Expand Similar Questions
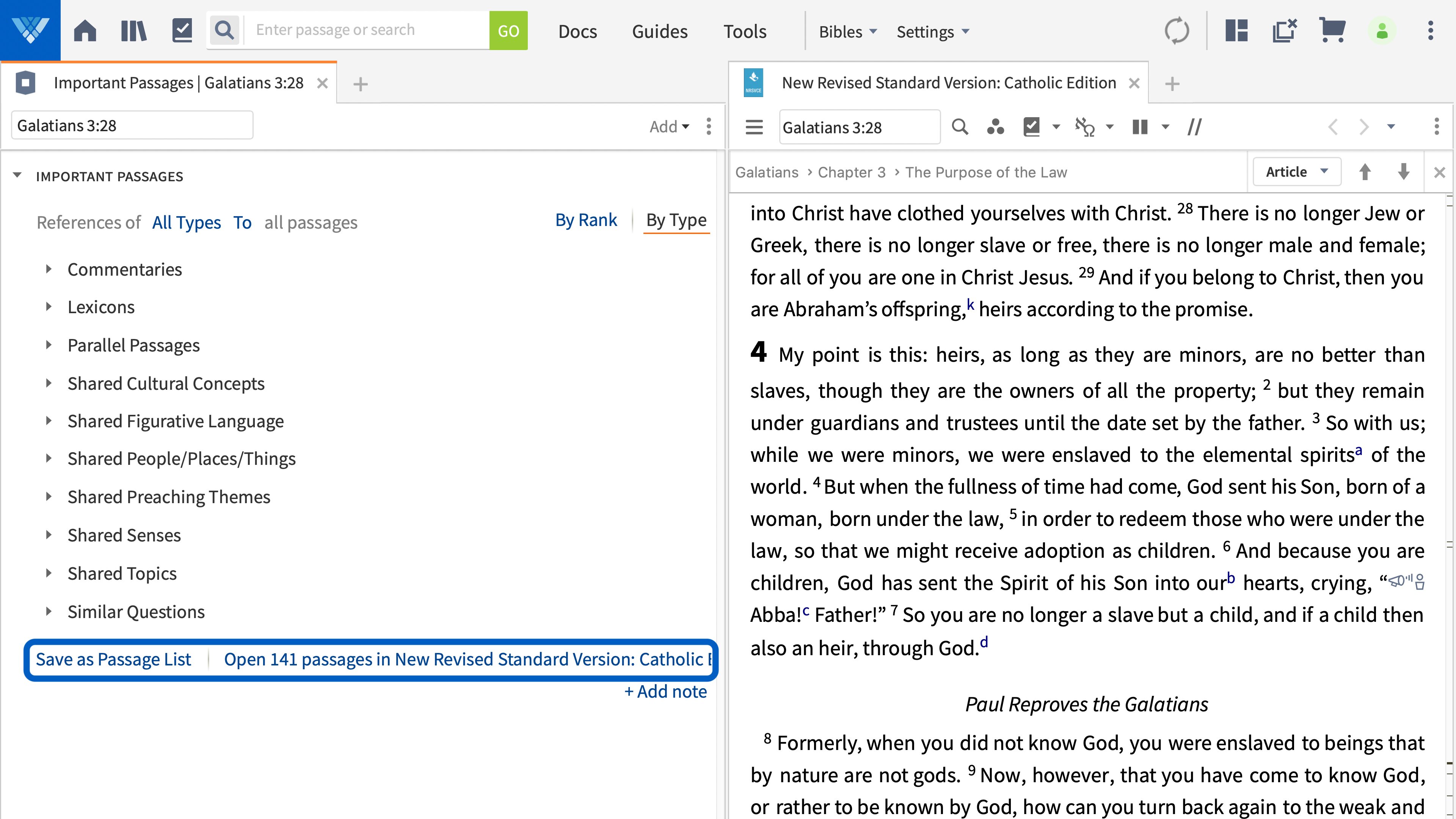The image size is (1456, 819). [49, 612]
